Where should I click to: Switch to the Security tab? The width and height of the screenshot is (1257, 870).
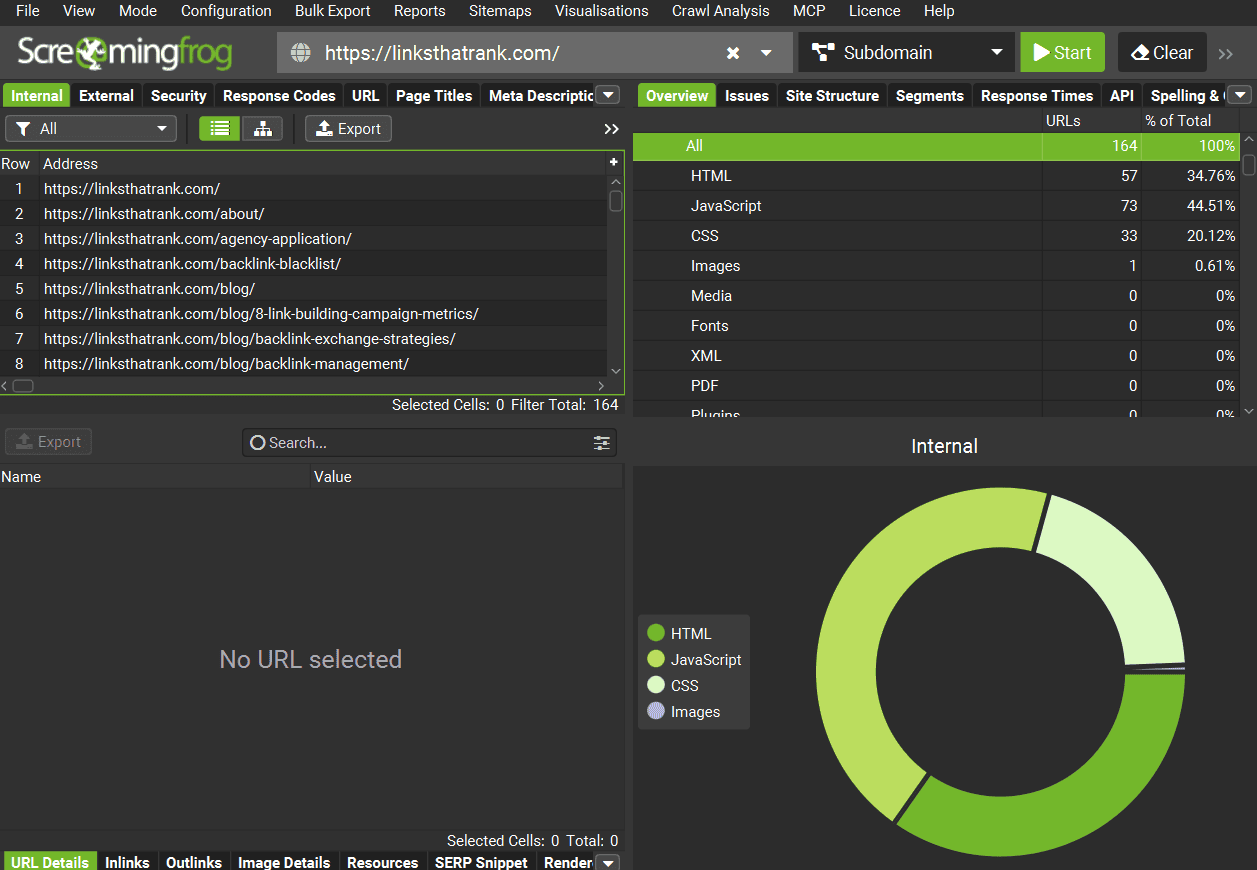tap(178, 96)
